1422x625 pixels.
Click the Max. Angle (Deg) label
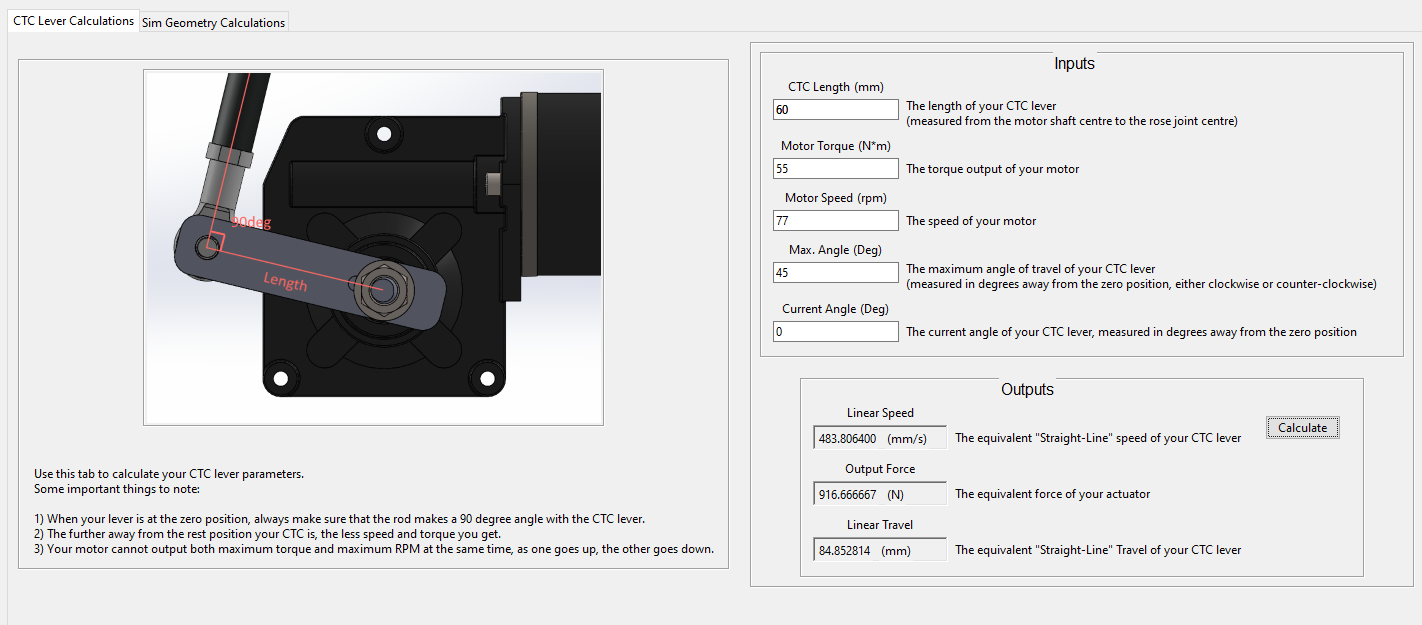click(x=836, y=250)
